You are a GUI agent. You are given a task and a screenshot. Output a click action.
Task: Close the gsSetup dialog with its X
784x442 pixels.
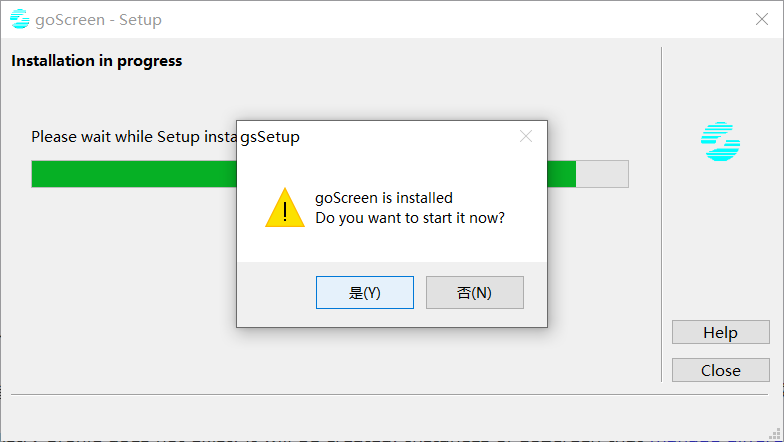526,136
